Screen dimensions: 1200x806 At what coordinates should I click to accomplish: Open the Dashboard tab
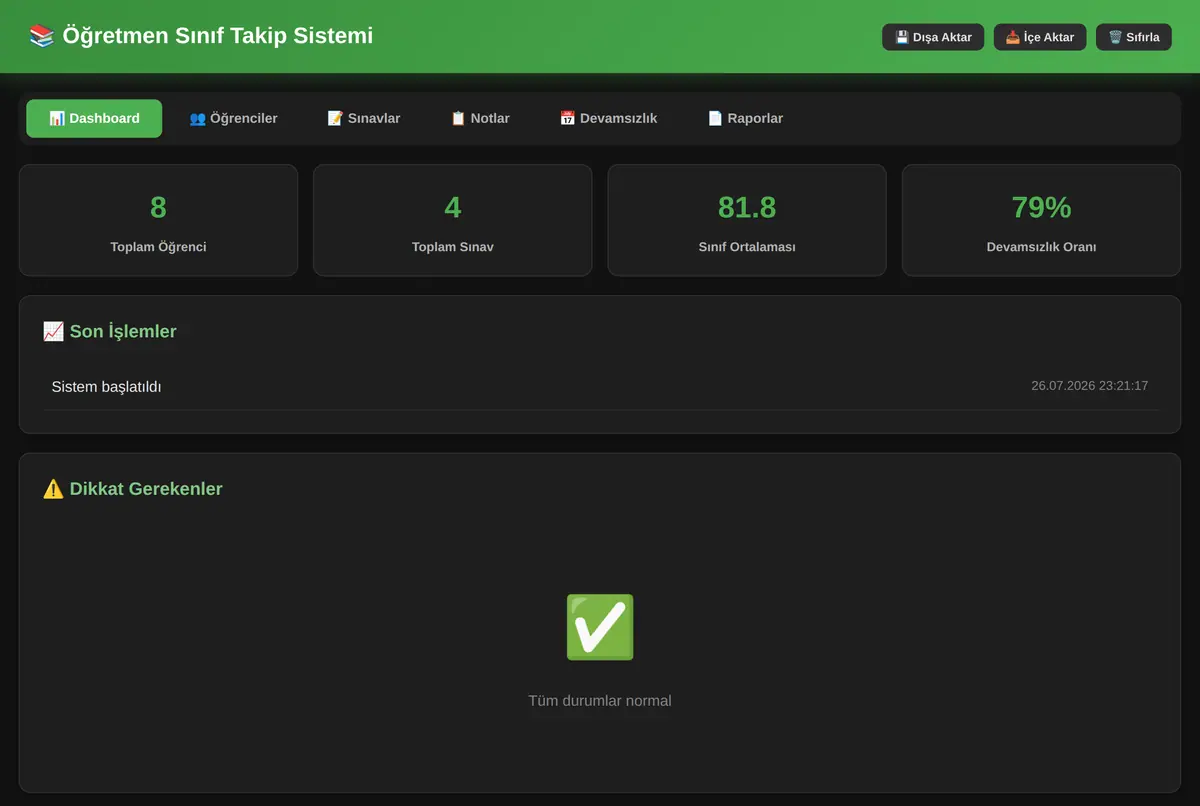pyautogui.click(x=94, y=118)
